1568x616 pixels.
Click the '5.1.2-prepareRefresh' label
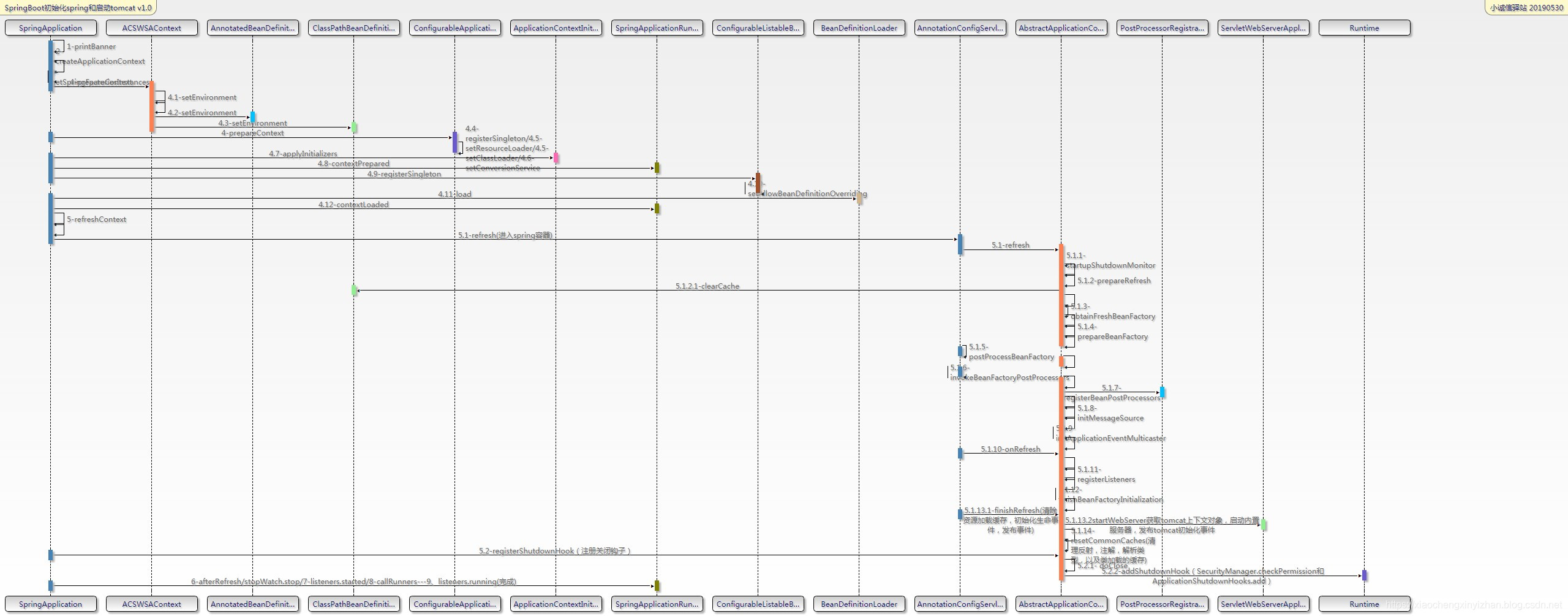coord(1114,281)
